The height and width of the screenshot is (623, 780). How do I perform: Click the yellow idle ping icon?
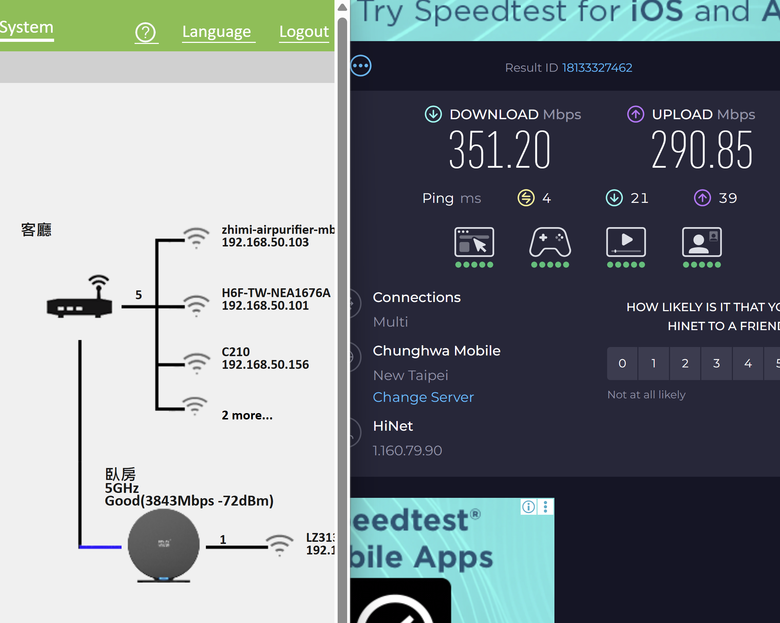point(526,198)
